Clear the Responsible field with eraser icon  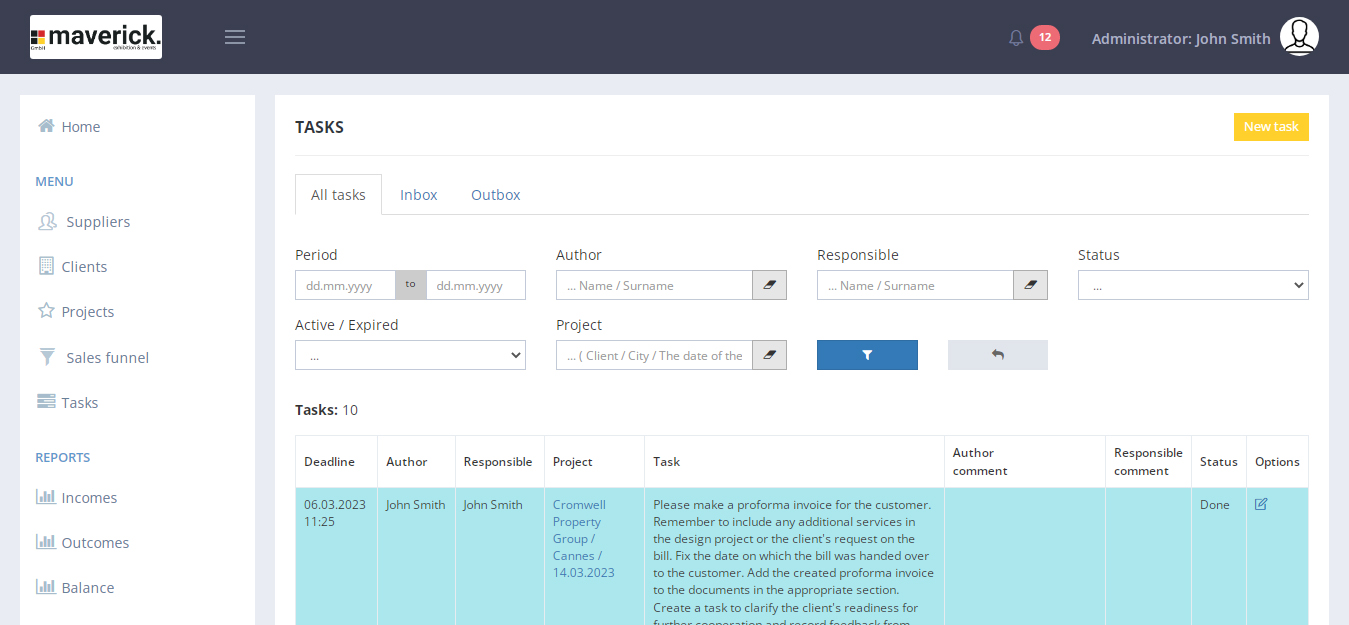coord(1030,285)
